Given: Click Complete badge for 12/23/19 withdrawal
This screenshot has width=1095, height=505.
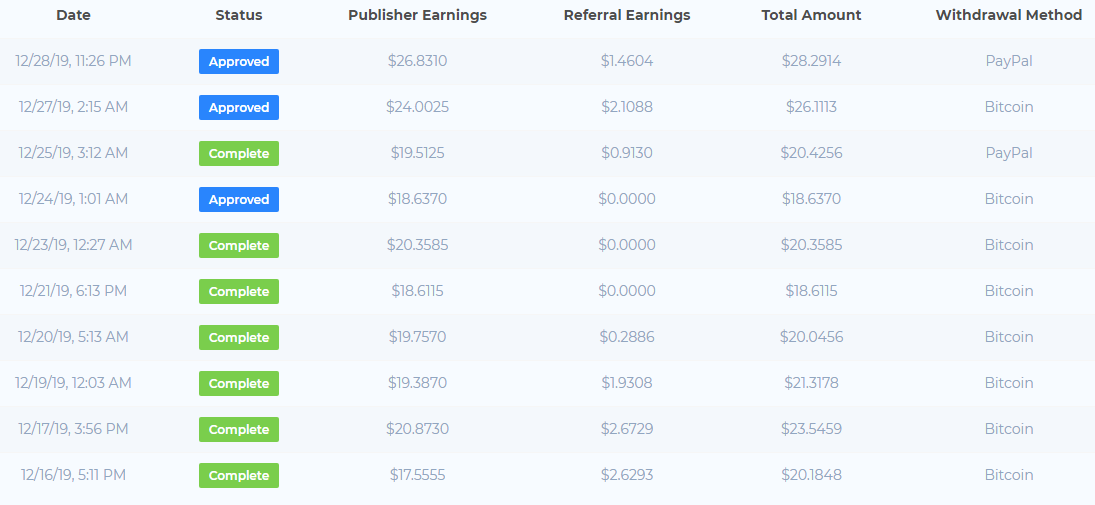Looking at the screenshot, I should point(239,245).
